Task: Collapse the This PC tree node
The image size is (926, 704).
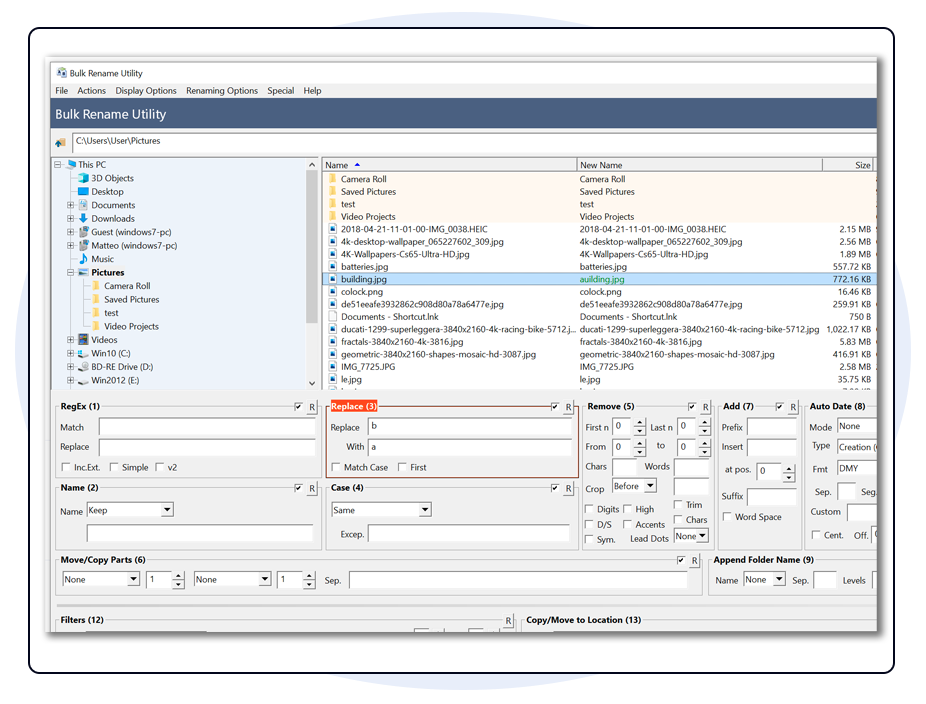Action: (x=57, y=165)
